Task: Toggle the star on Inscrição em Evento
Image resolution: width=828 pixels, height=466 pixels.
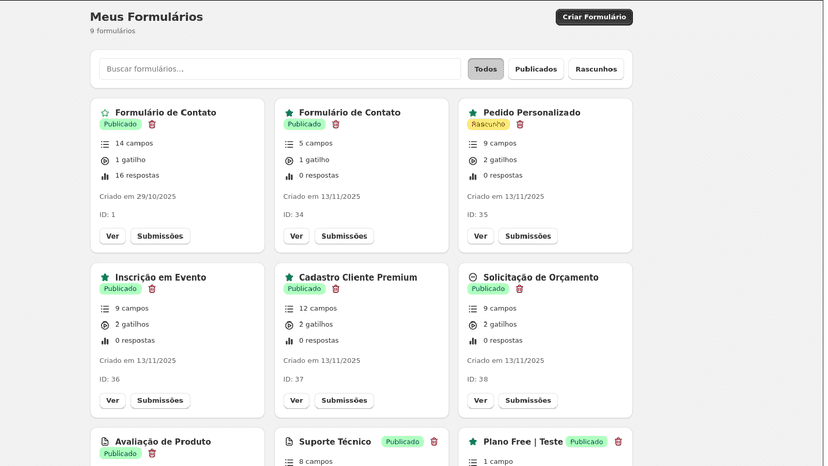Action: [x=105, y=277]
